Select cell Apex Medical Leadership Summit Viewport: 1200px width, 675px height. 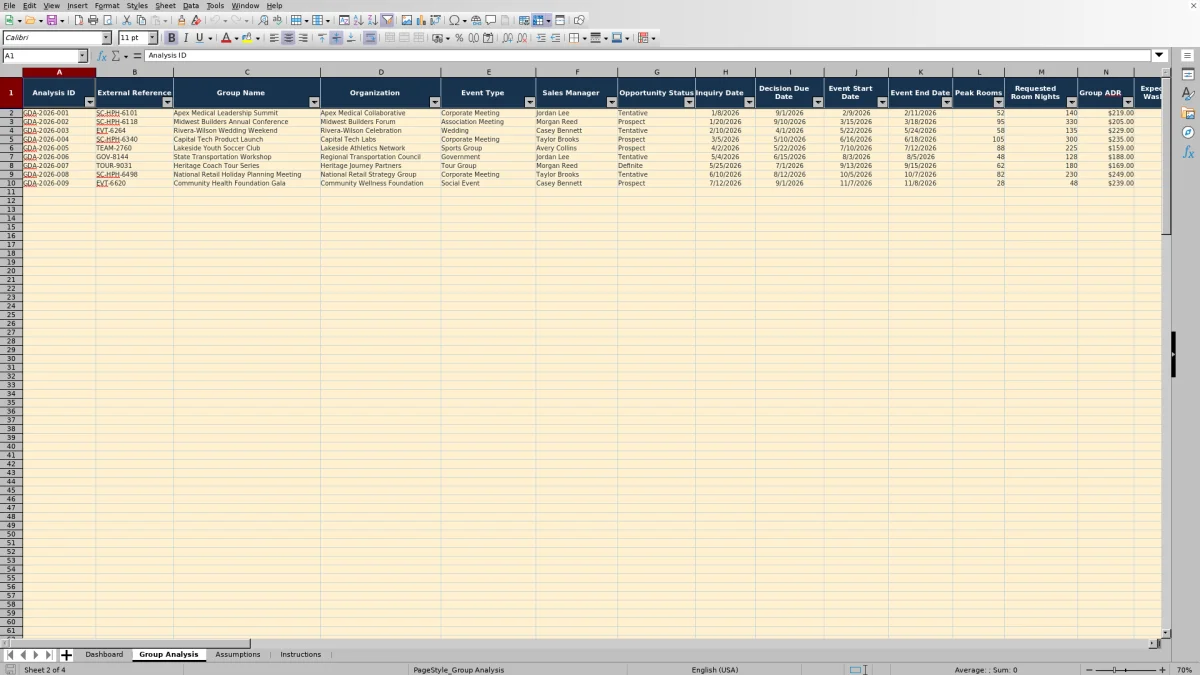pyautogui.click(x=247, y=113)
